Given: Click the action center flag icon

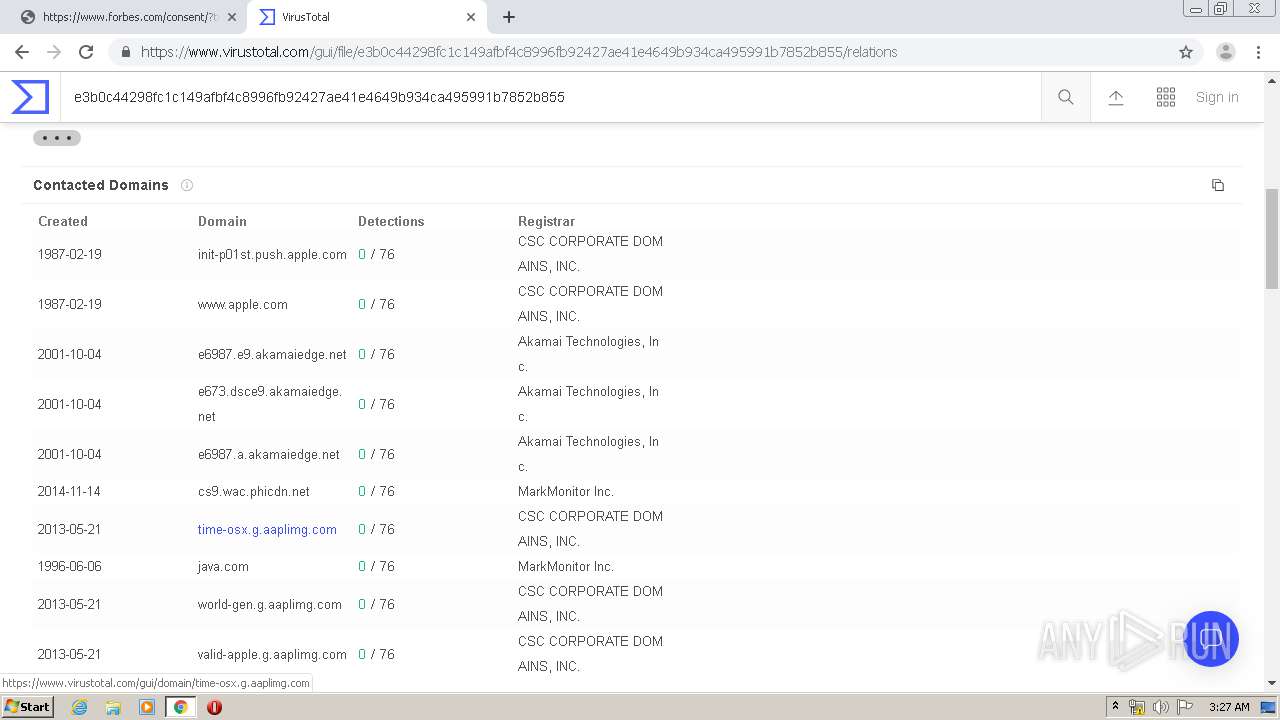Looking at the screenshot, I should click(1184, 707).
